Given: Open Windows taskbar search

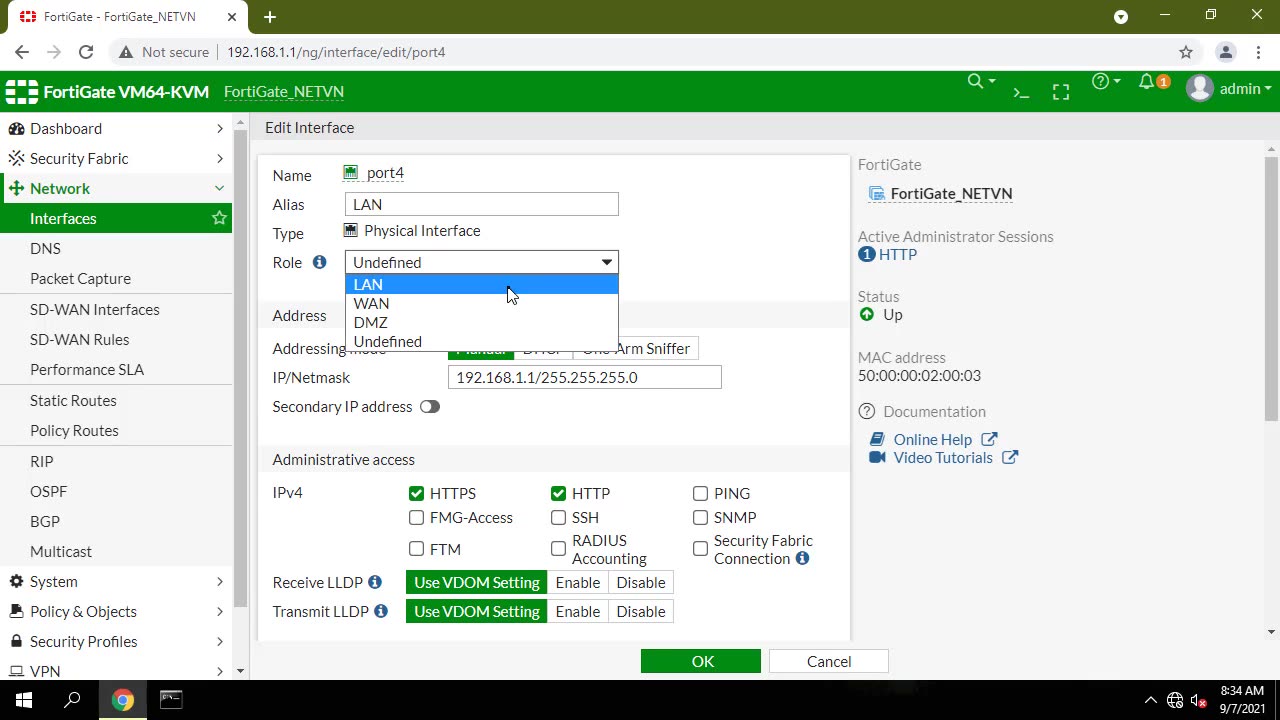Looking at the screenshot, I should (x=72, y=700).
